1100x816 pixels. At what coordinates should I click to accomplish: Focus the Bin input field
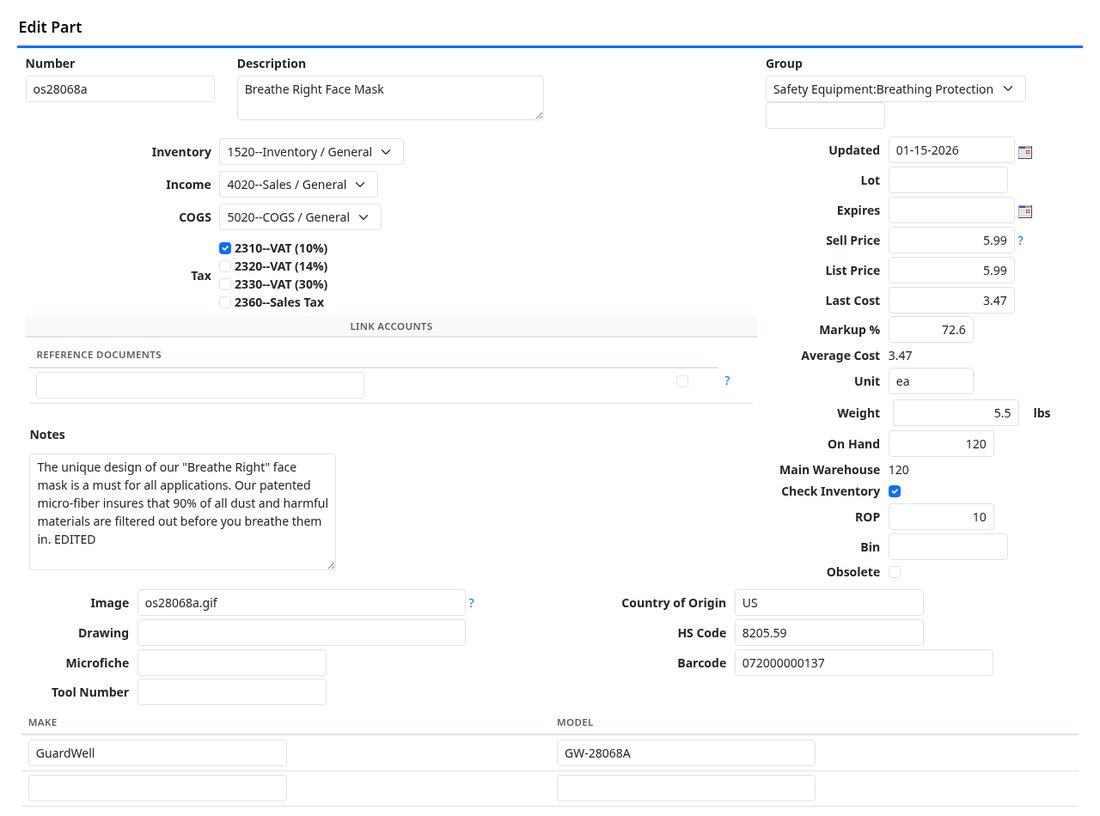point(948,547)
